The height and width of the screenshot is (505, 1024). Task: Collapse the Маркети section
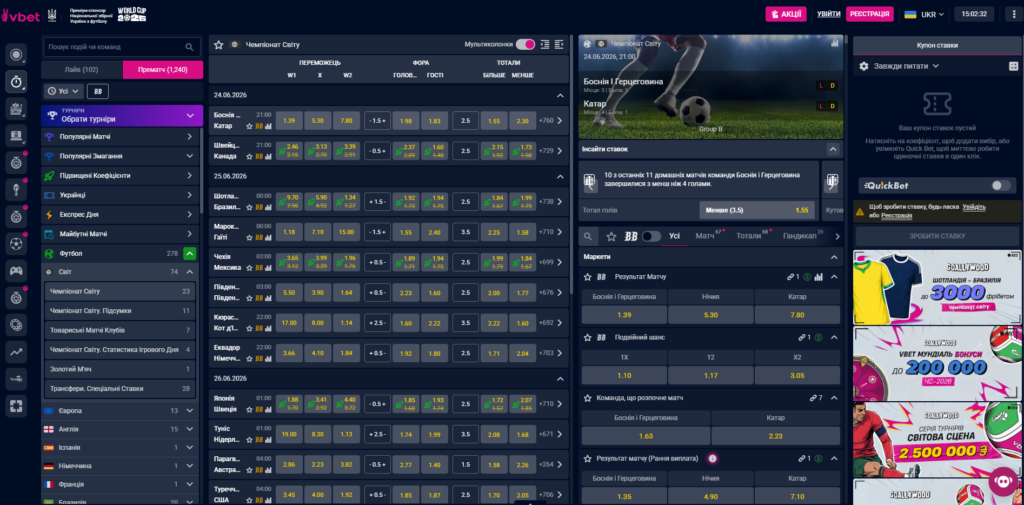[x=834, y=257]
